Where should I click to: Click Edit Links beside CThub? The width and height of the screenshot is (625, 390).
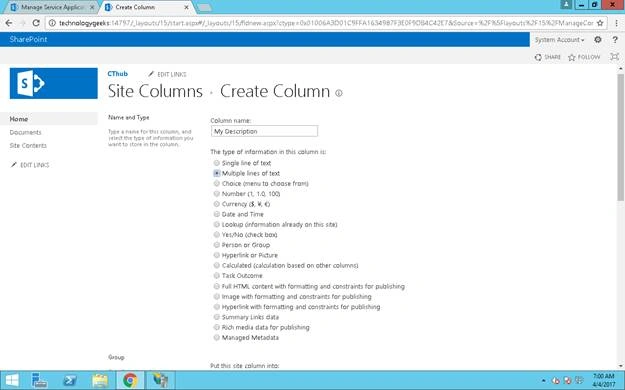[x=167, y=74]
